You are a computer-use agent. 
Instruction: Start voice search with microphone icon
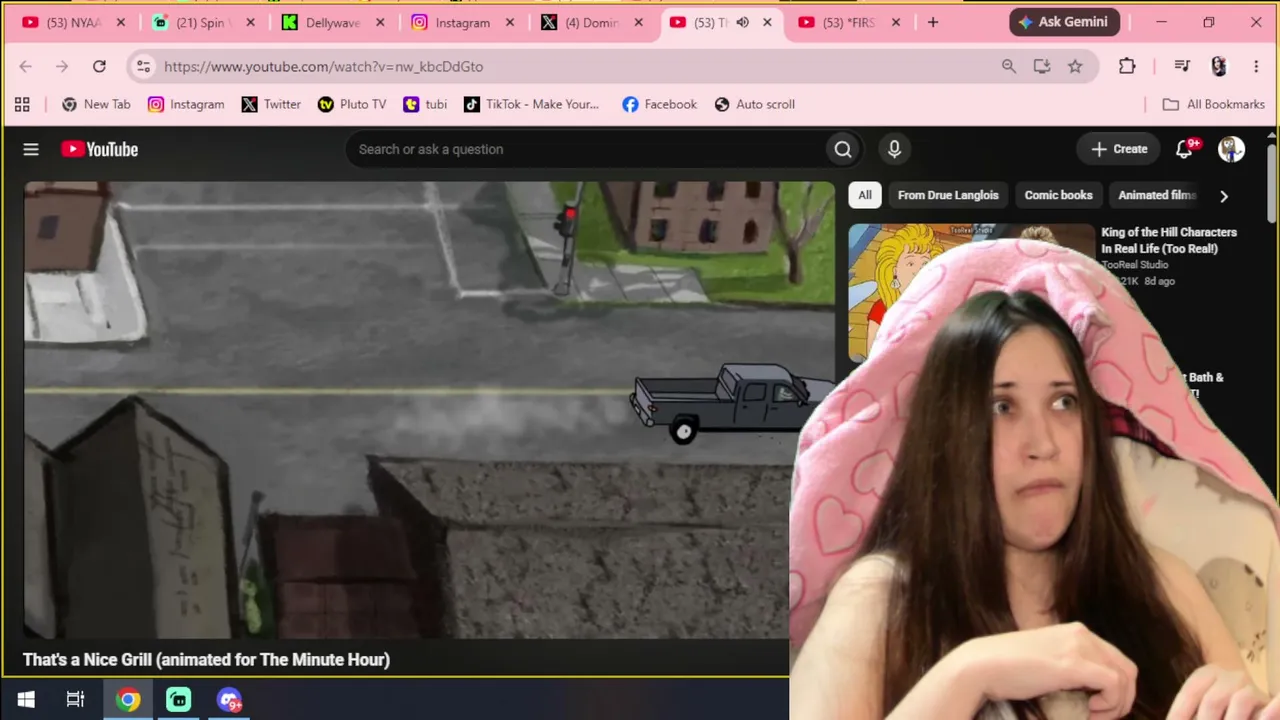coord(894,149)
